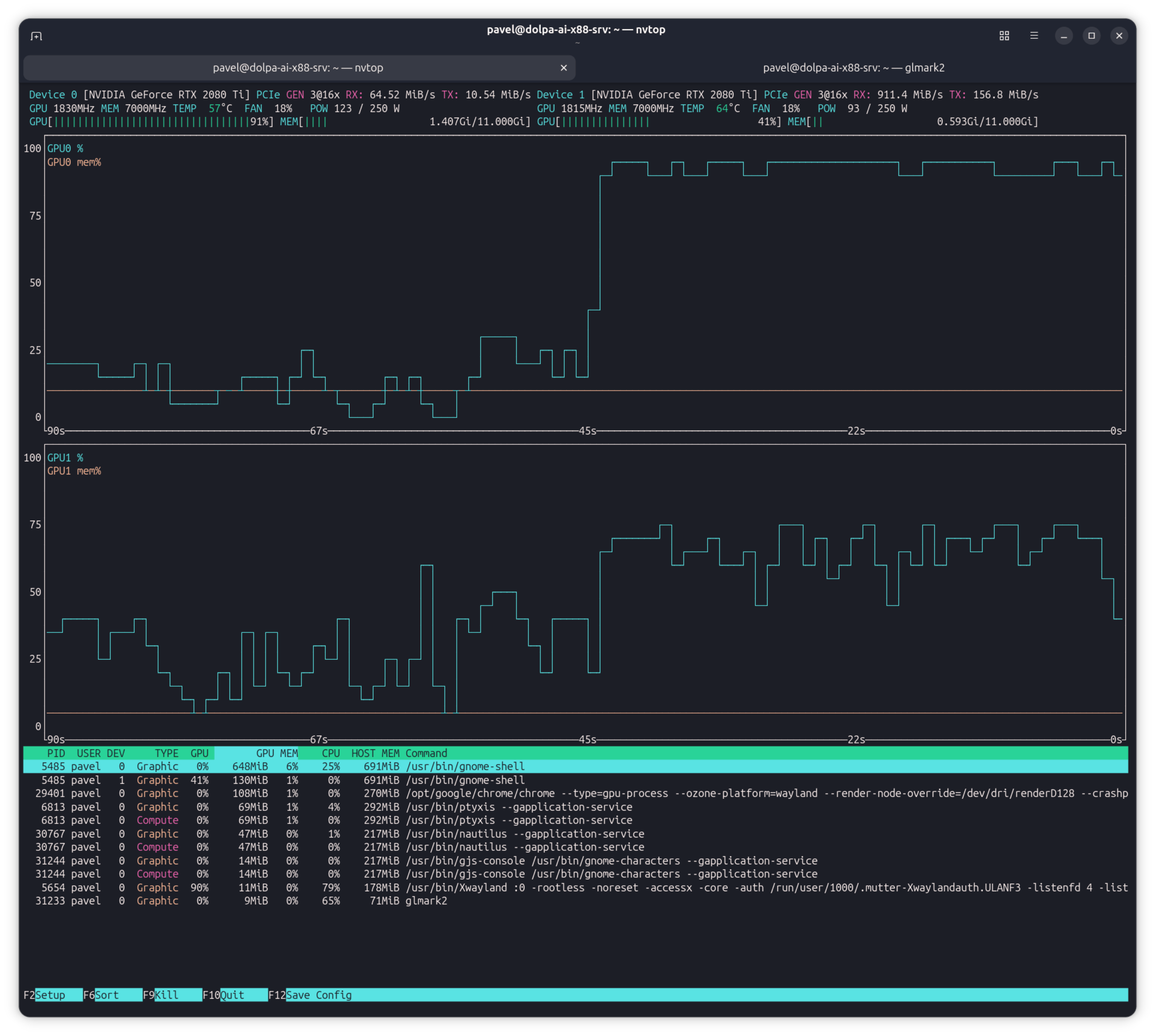
Task: Sort by the GPU MEM column header
Action: 277,753
